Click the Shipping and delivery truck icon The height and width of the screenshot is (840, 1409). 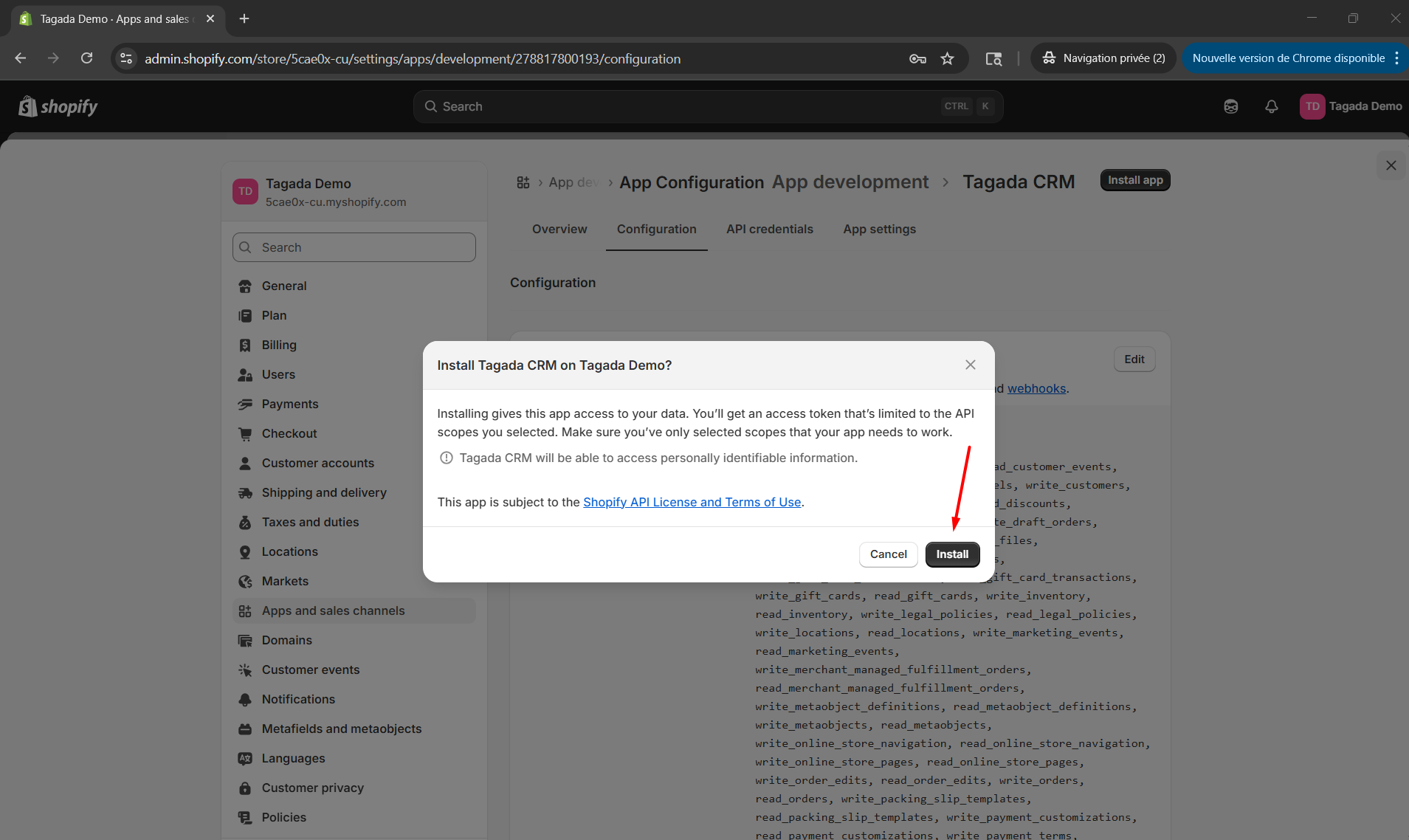tap(245, 493)
